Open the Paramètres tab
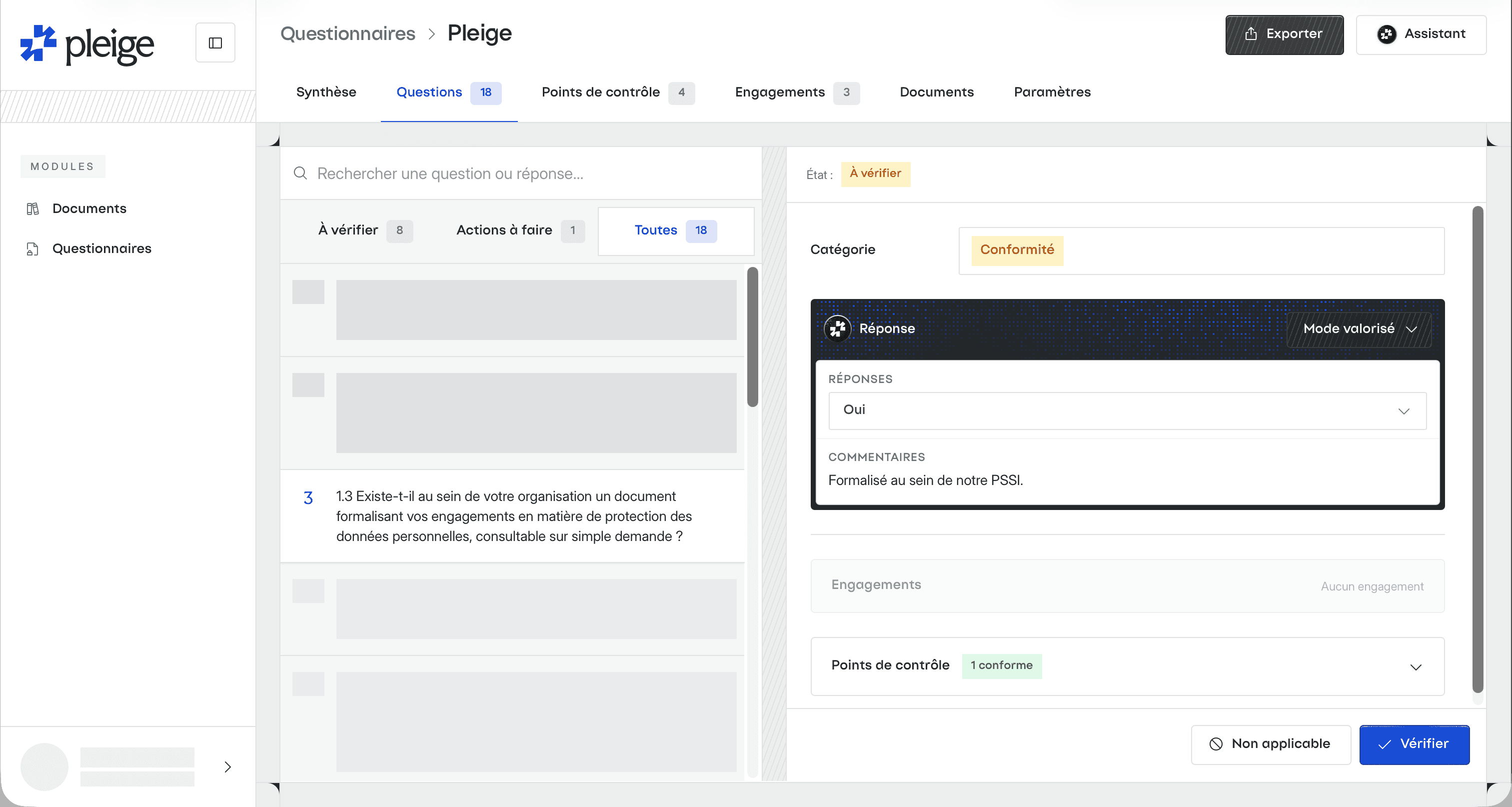The height and width of the screenshot is (807, 1512). coord(1052,92)
